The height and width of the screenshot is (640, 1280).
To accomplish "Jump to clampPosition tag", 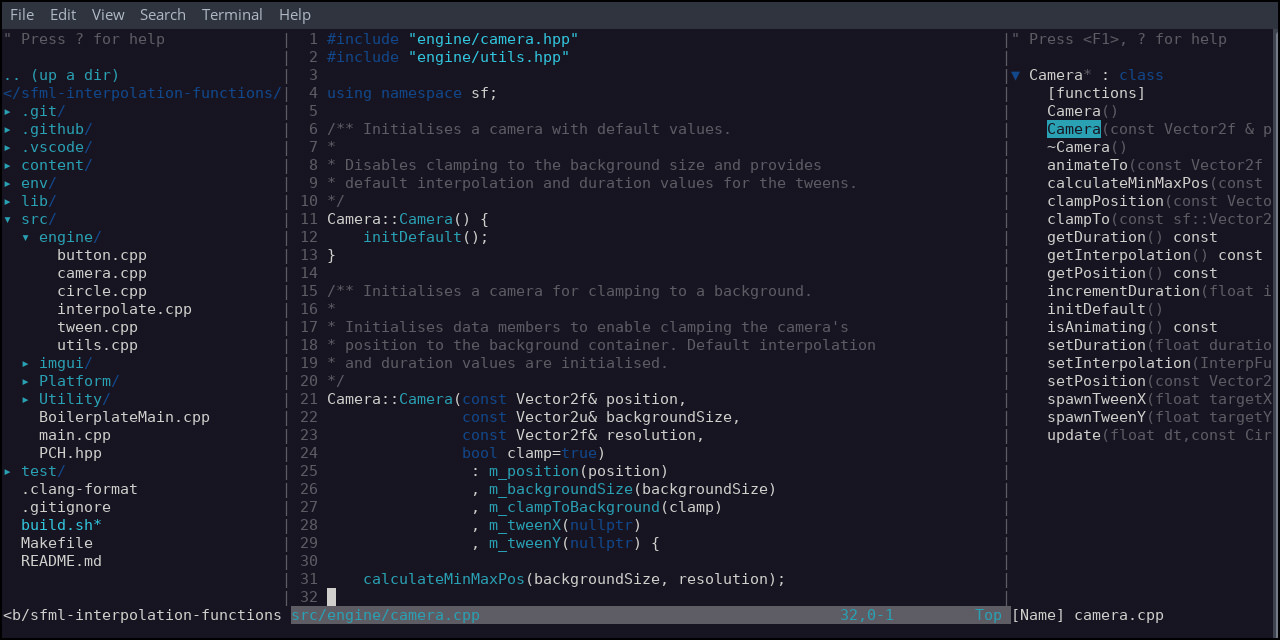I will tap(1159, 201).
